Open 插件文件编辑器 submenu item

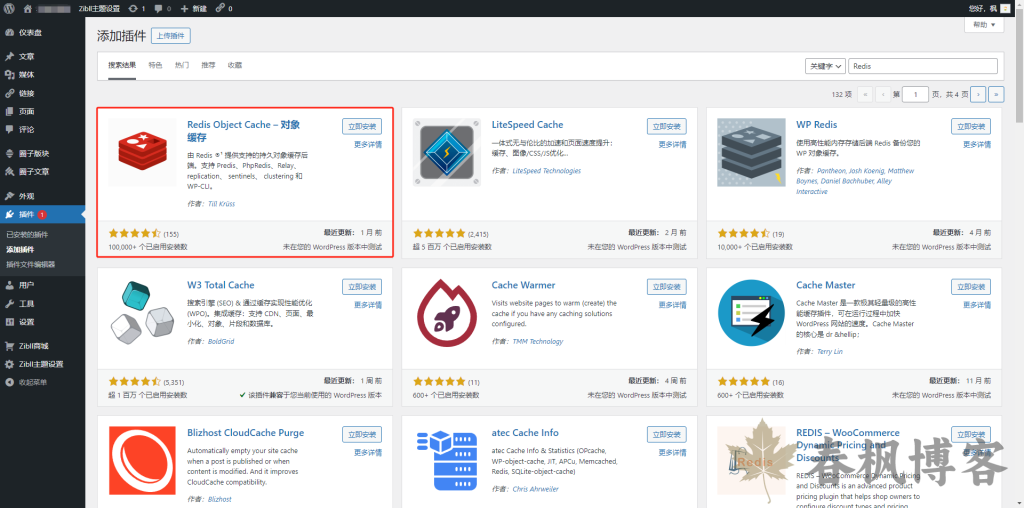pos(31,264)
